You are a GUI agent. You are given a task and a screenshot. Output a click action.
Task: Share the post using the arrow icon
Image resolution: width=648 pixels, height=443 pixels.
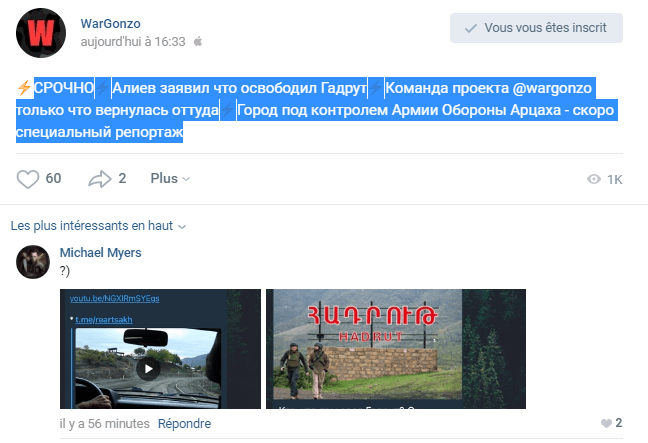[x=99, y=179]
